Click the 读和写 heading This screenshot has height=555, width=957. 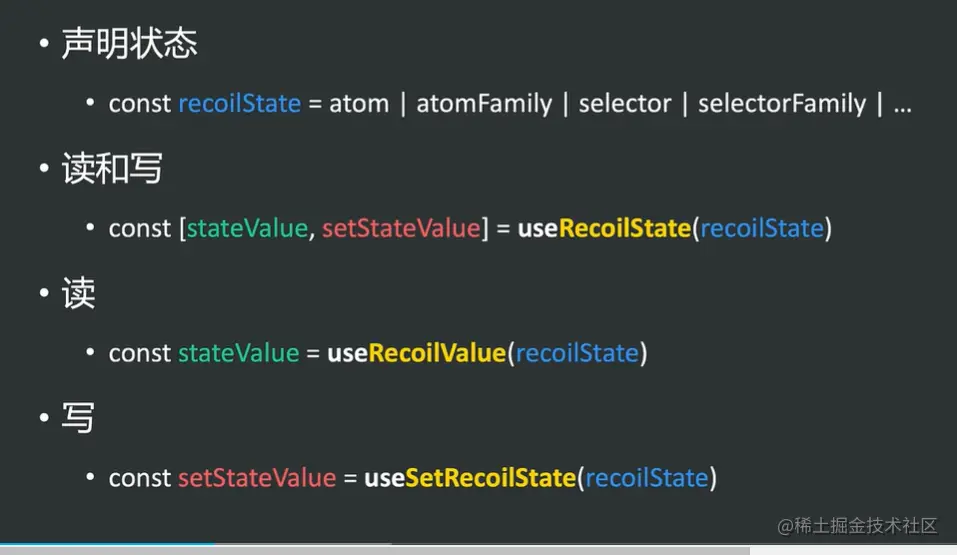[112, 169]
